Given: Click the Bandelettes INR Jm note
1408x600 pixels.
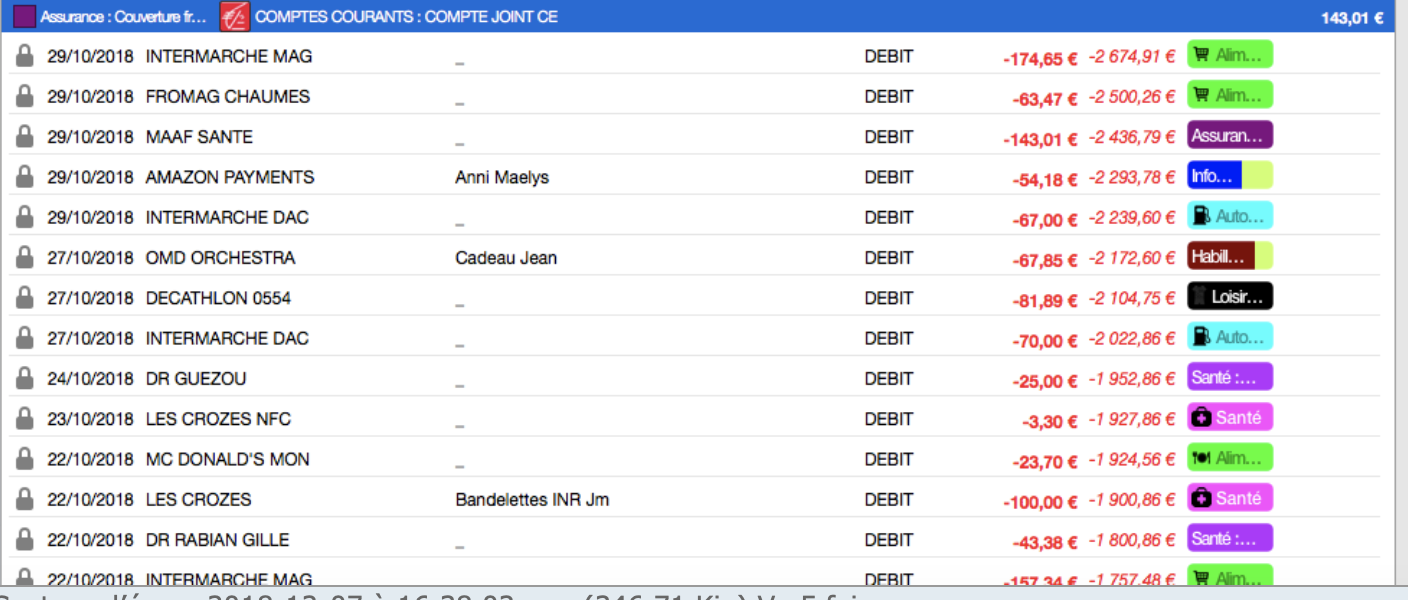Looking at the screenshot, I should 532,500.
